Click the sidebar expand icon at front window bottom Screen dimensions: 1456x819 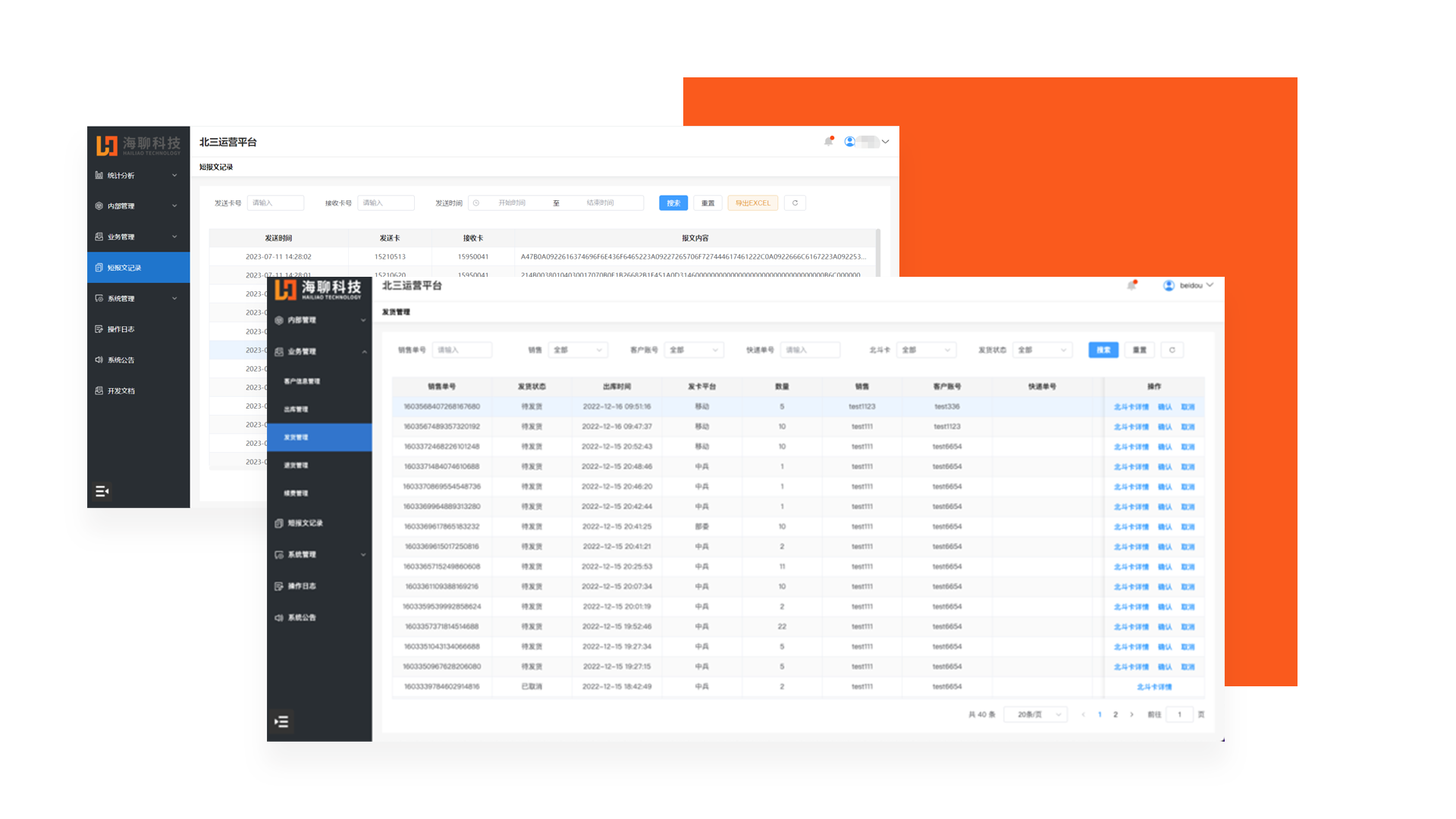[281, 721]
